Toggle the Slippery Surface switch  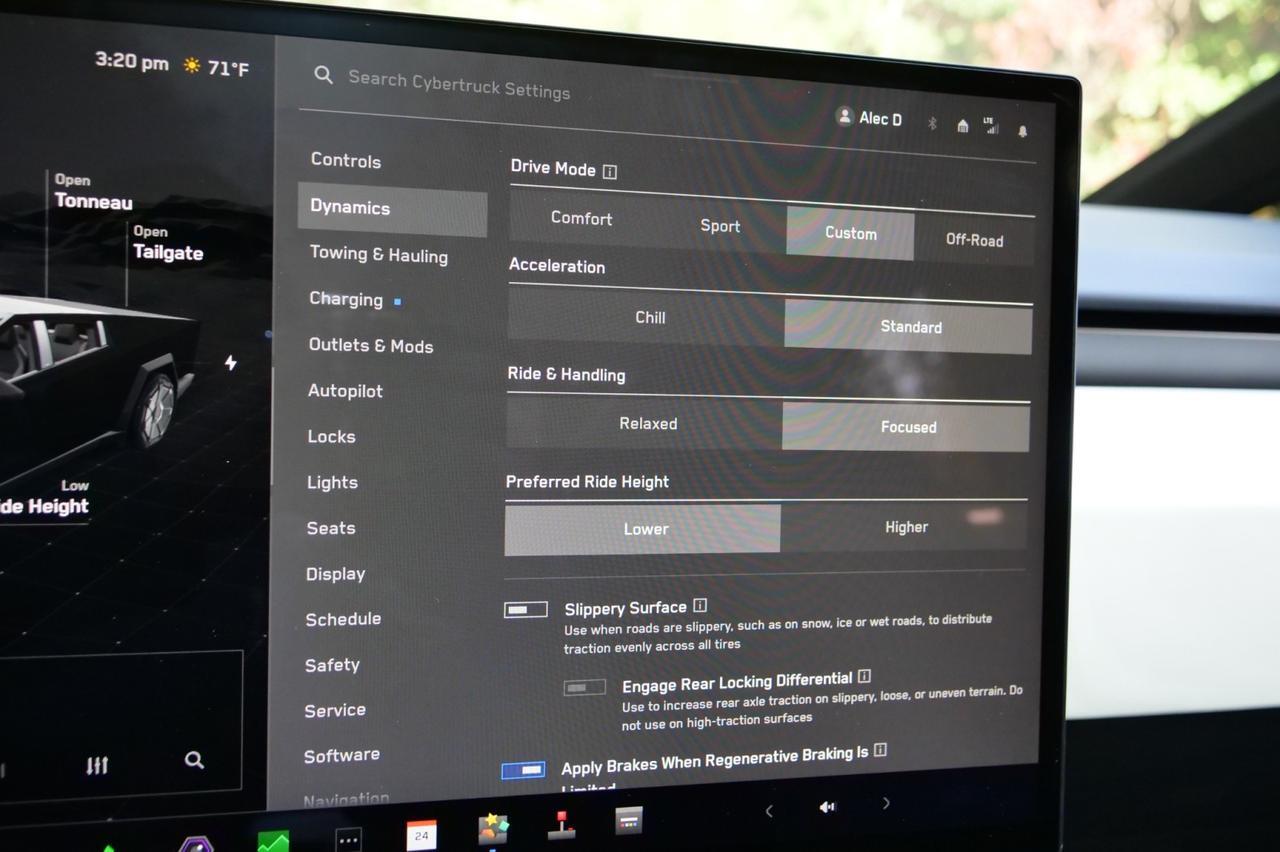coord(526,609)
